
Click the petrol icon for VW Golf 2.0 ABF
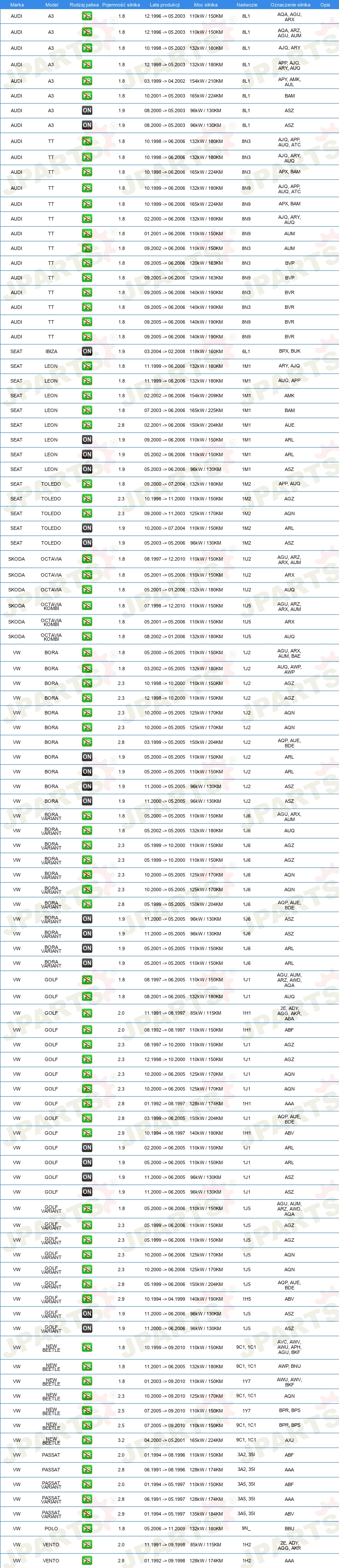(87, 1030)
